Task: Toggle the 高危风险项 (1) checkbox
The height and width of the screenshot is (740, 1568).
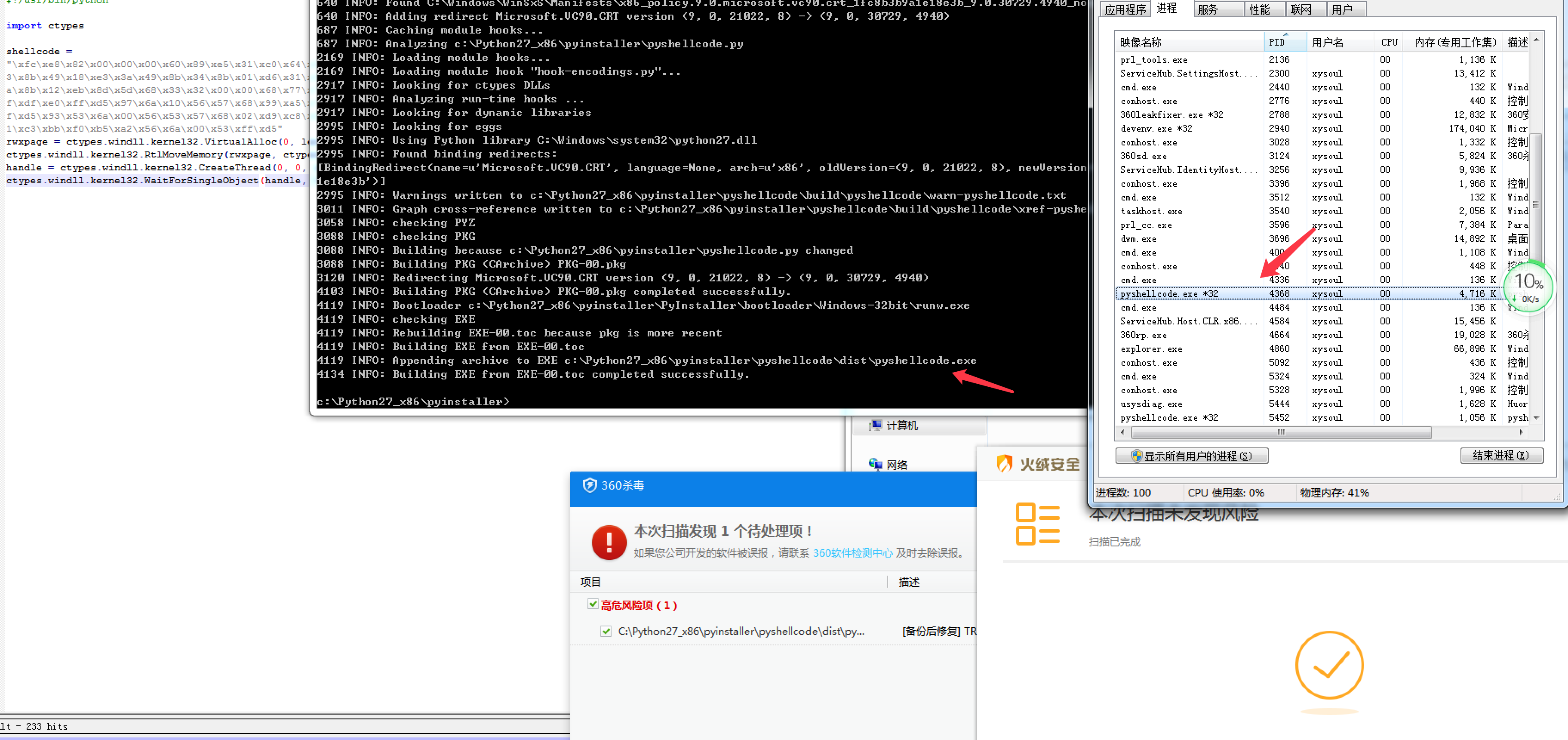Action: pyautogui.click(x=592, y=604)
